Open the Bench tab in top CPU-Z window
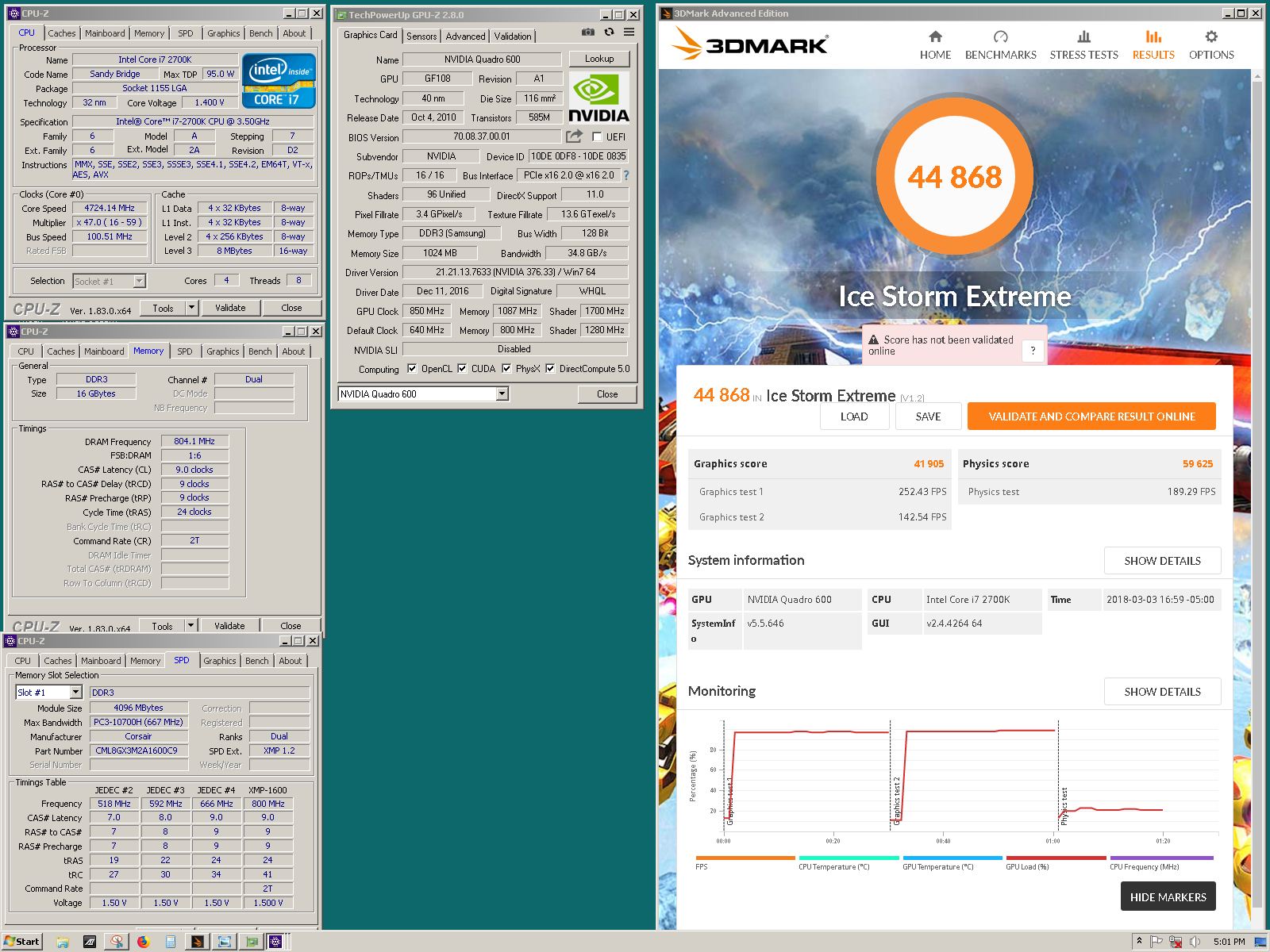Viewport: 1270px width, 952px height. tap(261, 33)
